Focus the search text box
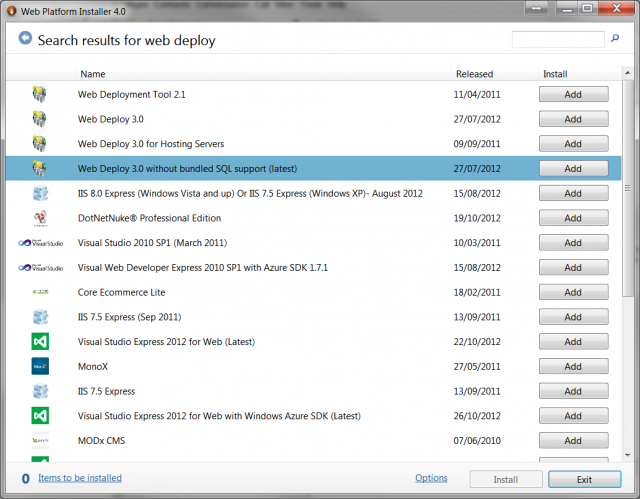 (558, 40)
